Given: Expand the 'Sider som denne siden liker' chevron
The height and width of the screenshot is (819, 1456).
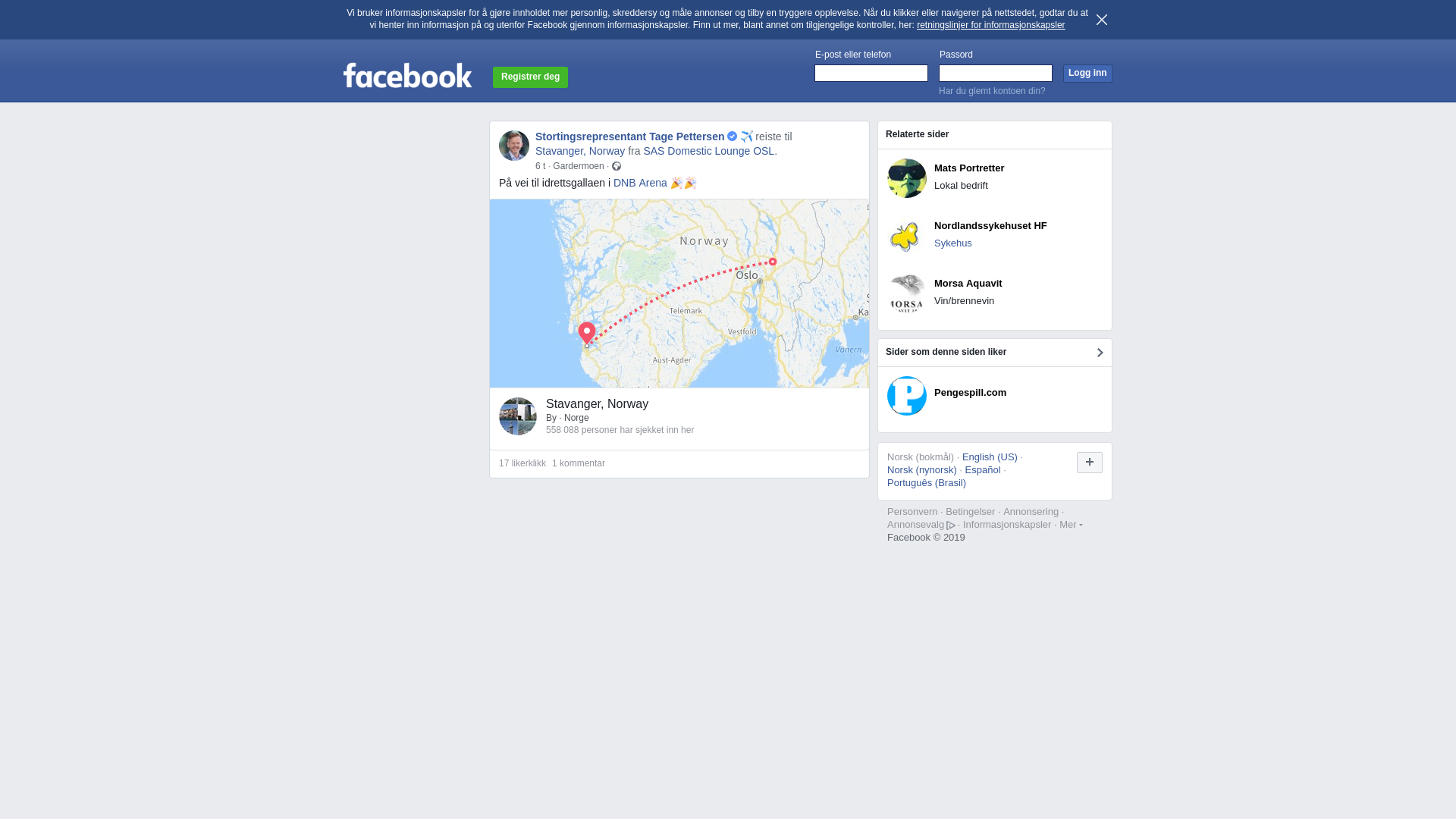Looking at the screenshot, I should pos(1100,353).
